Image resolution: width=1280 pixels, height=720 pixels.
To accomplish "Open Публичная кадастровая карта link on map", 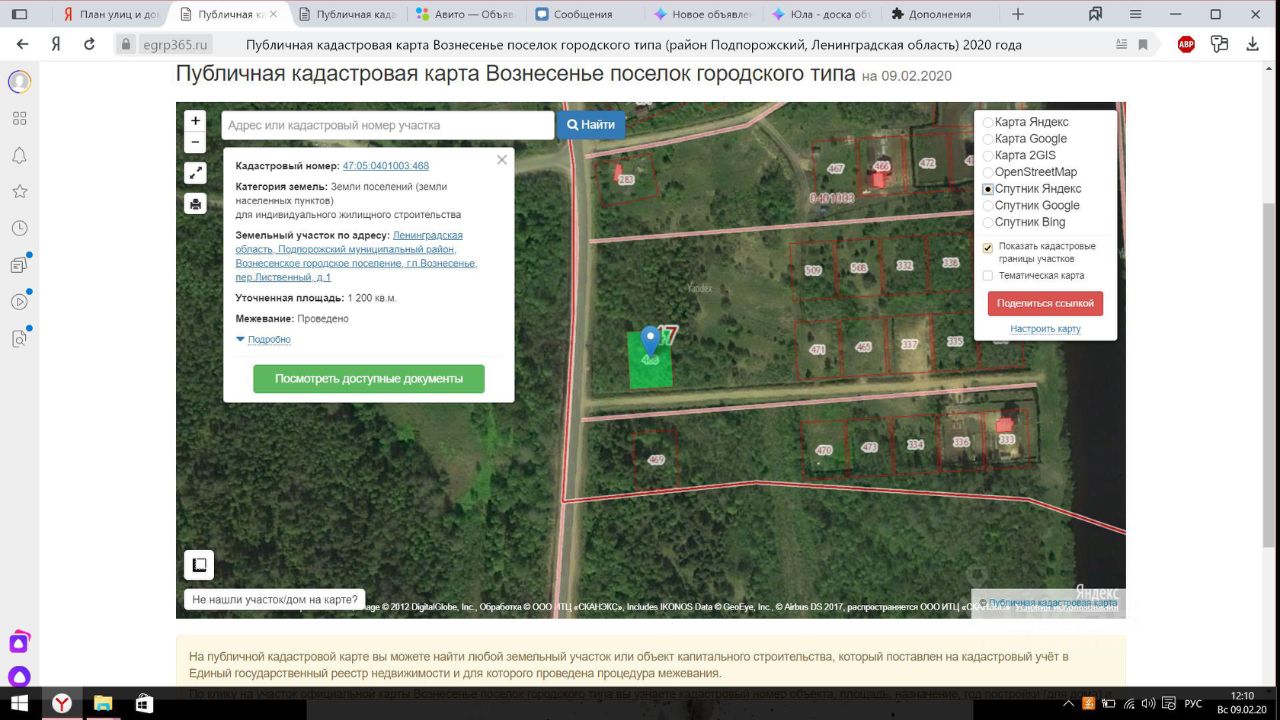I will pos(1053,603).
